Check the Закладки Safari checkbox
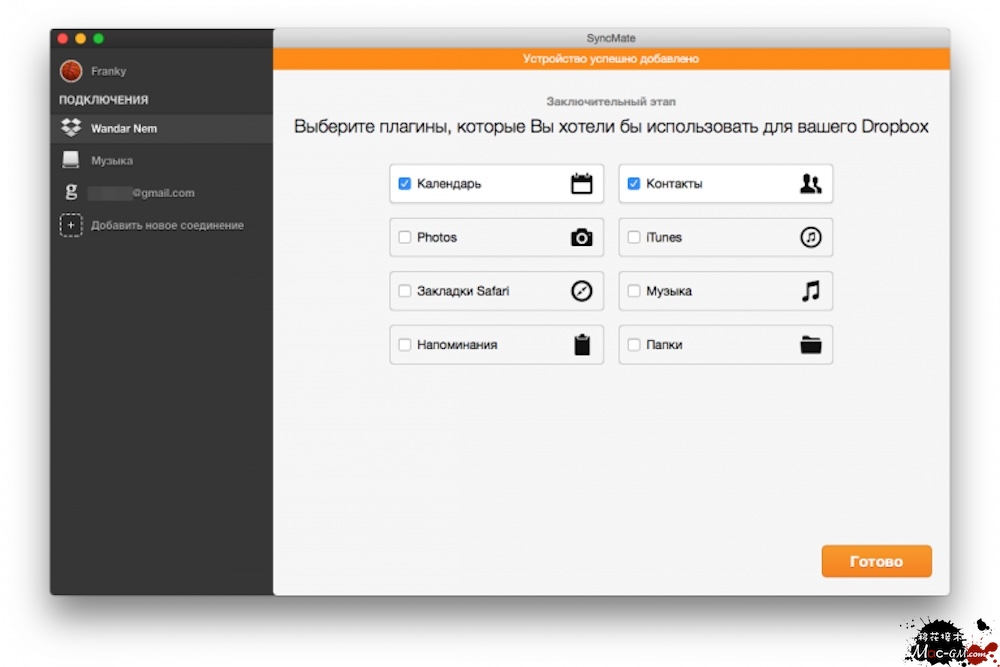This screenshot has height=667, width=1000. (x=405, y=291)
